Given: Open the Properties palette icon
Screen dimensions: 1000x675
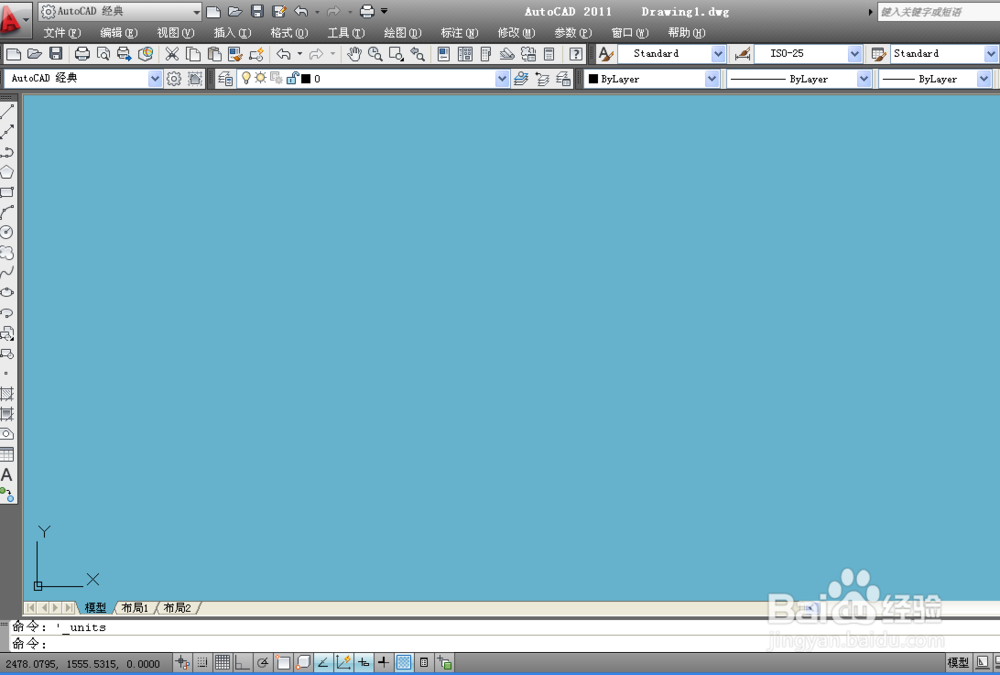Looking at the screenshot, I should pos(444,54).
